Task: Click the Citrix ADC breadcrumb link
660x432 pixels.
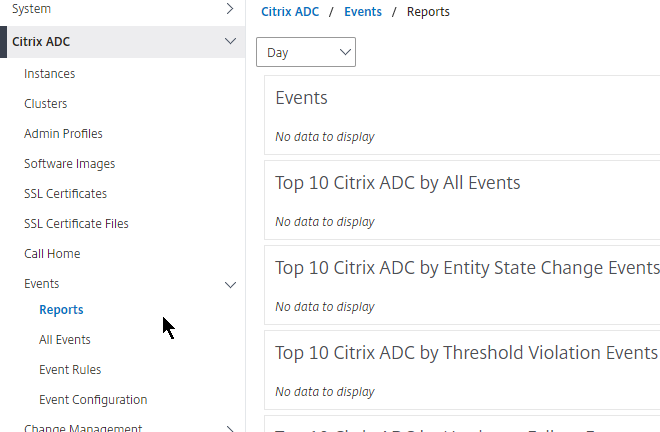Action: (290, 12)
